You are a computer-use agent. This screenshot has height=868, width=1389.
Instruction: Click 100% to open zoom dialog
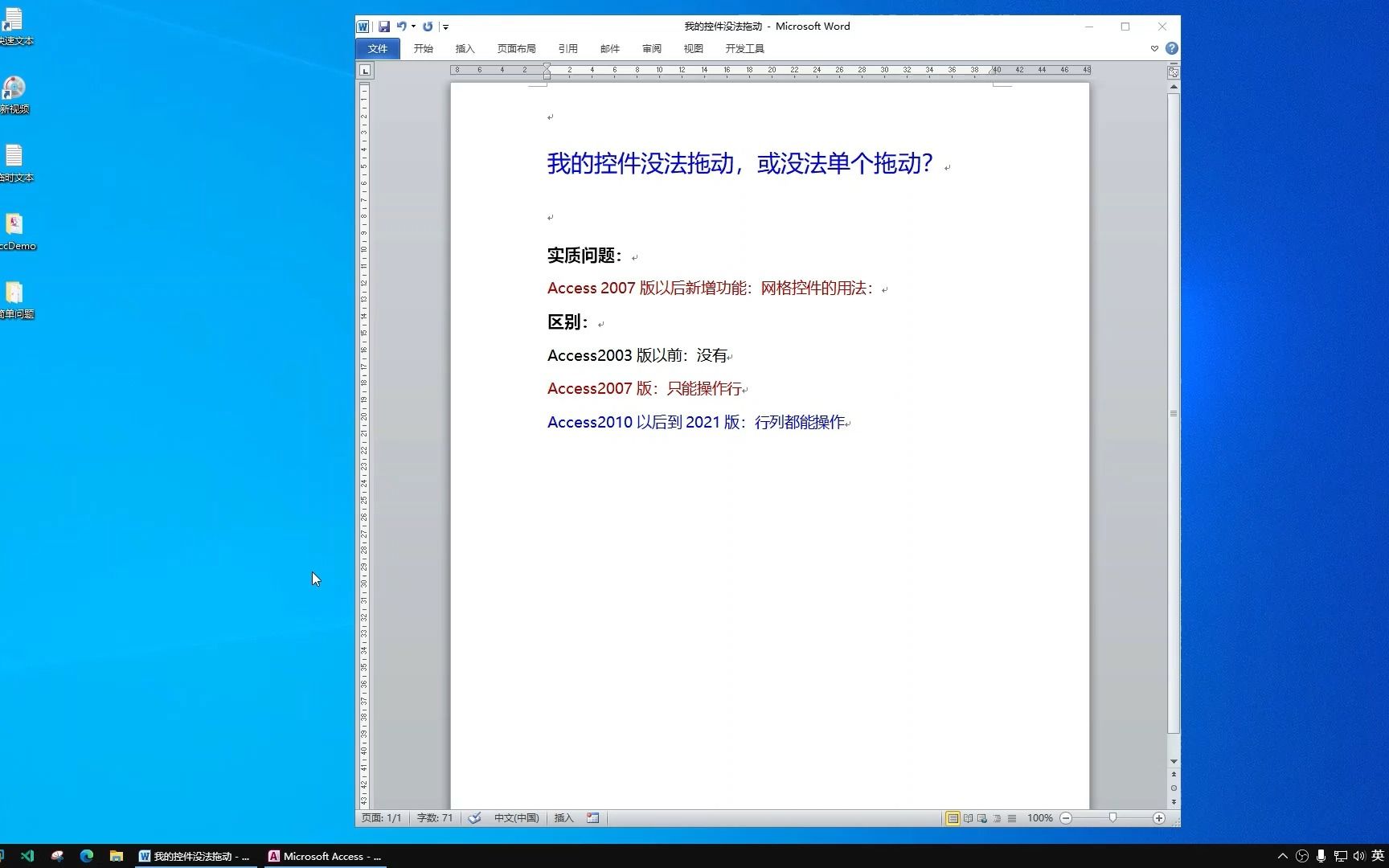1039,817
